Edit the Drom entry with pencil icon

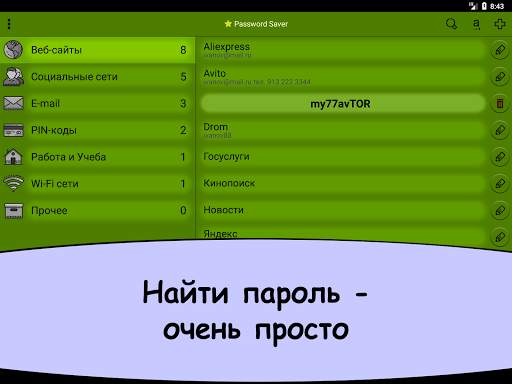coord(500,130)
